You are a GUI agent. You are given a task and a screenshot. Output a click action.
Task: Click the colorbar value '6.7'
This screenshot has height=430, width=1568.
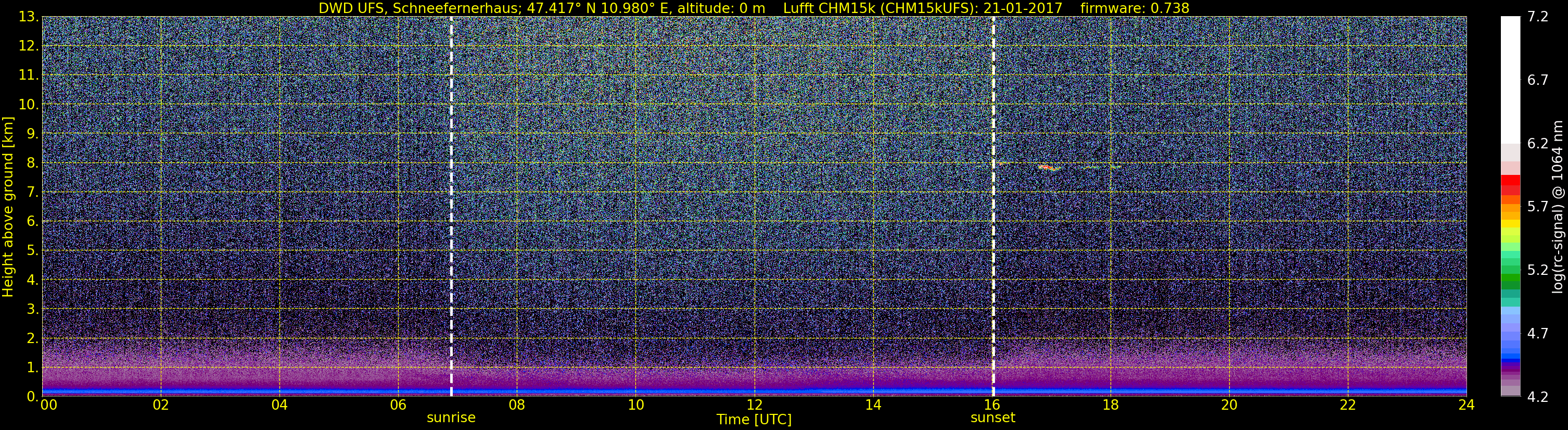coord(1537,80)
